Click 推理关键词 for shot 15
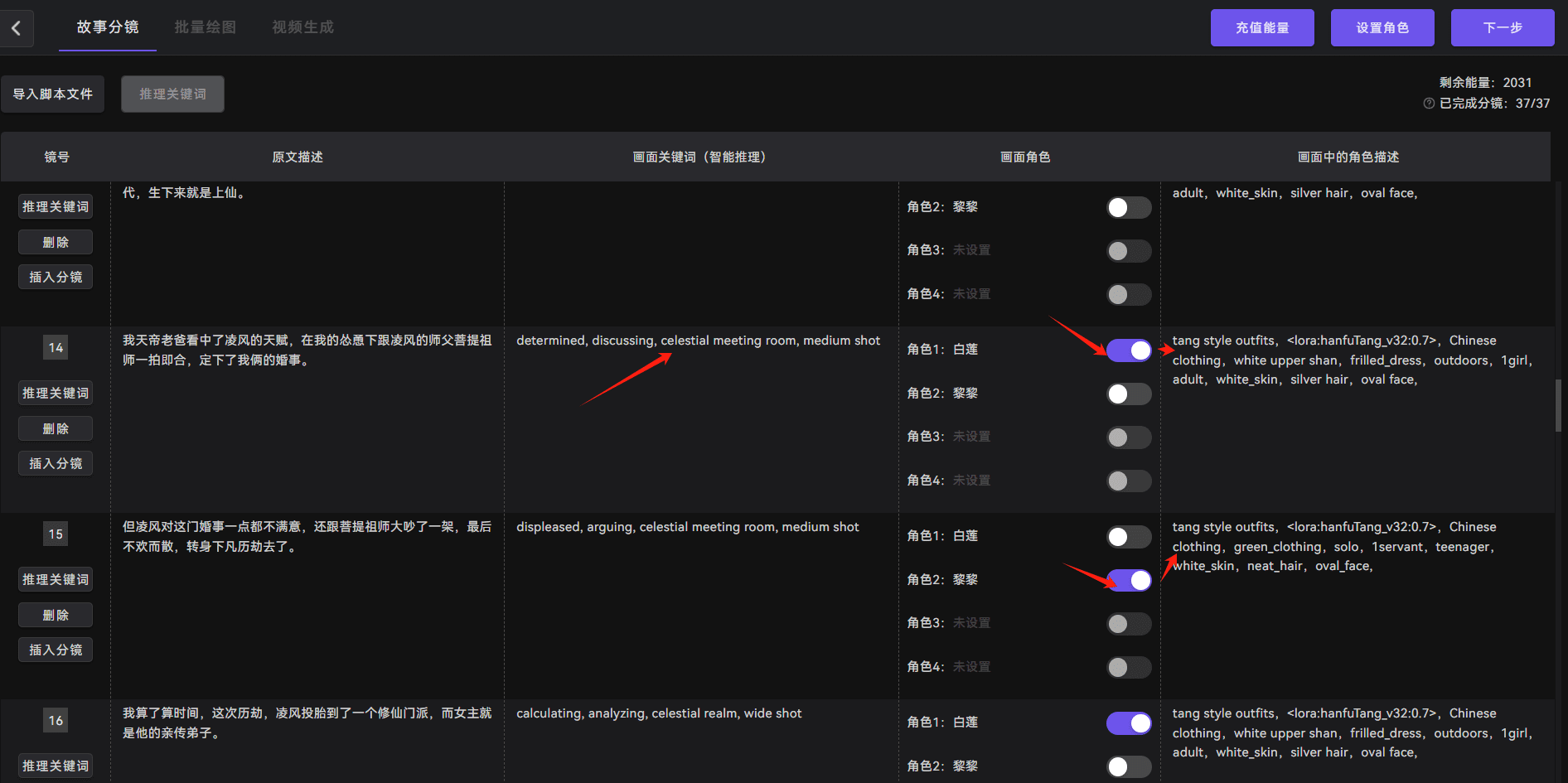 56,579
